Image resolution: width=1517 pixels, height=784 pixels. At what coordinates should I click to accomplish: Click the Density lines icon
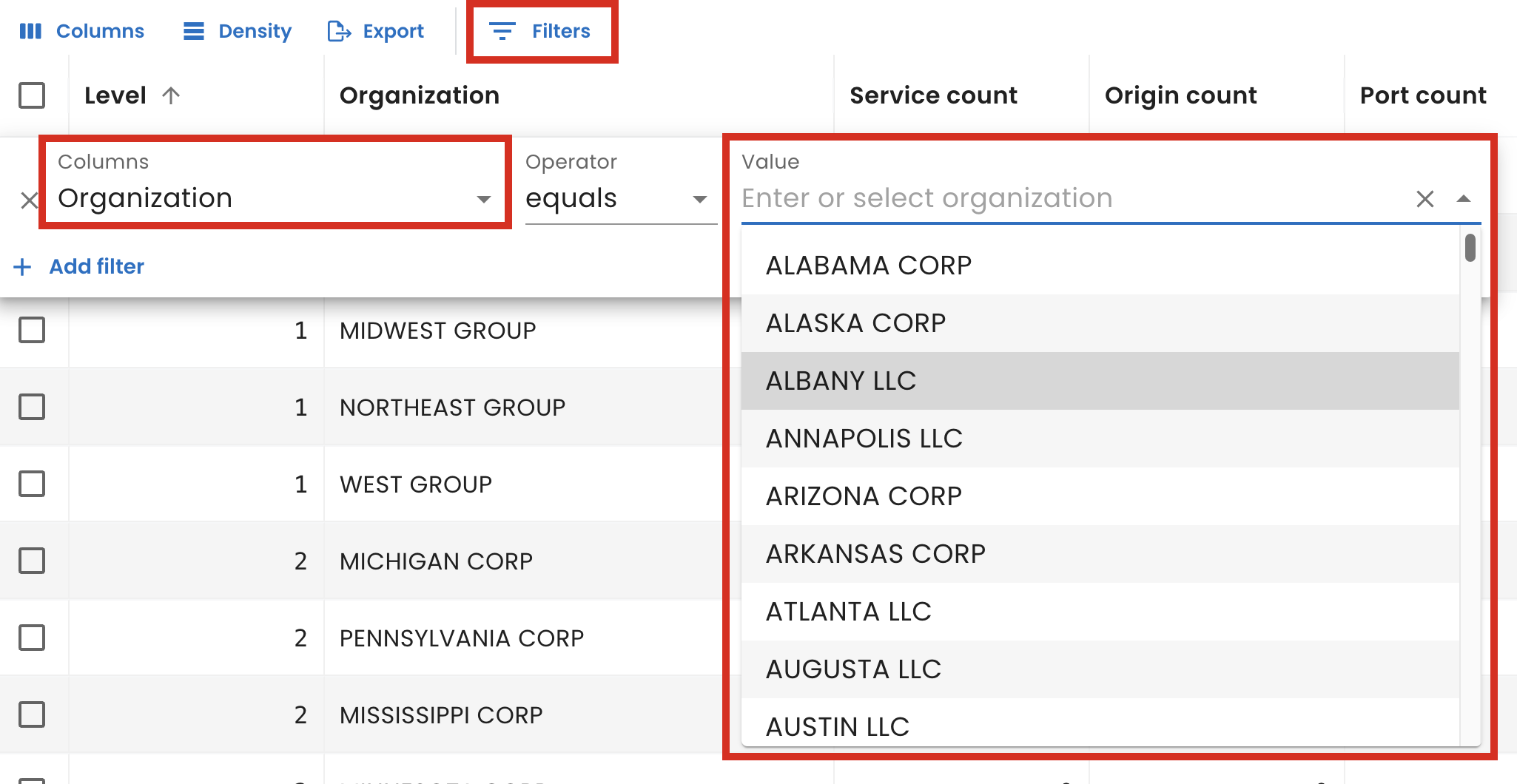click(194, 31)
